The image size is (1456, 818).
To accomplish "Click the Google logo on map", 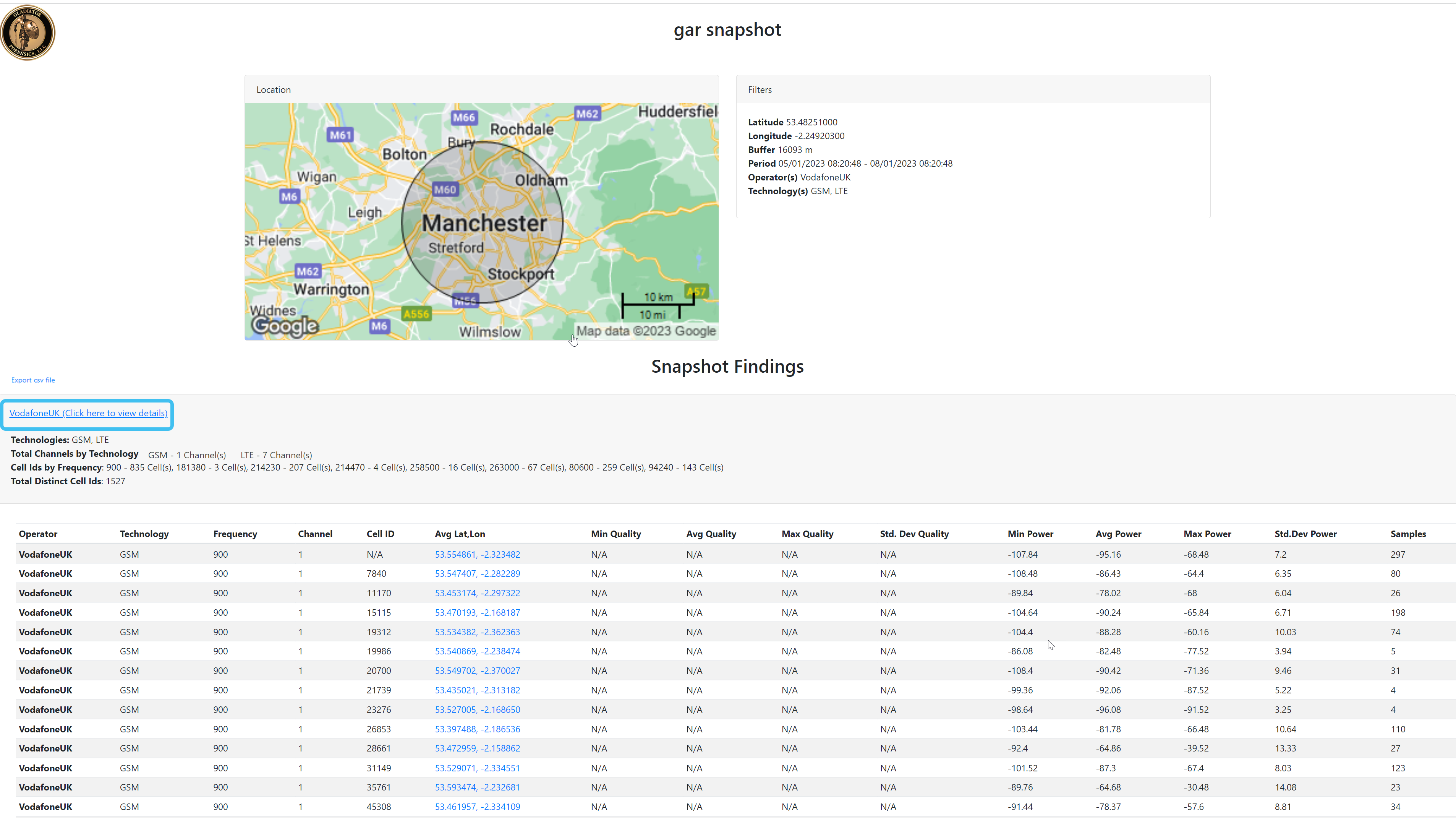I will pyautogui.click(x=285, y=326).
